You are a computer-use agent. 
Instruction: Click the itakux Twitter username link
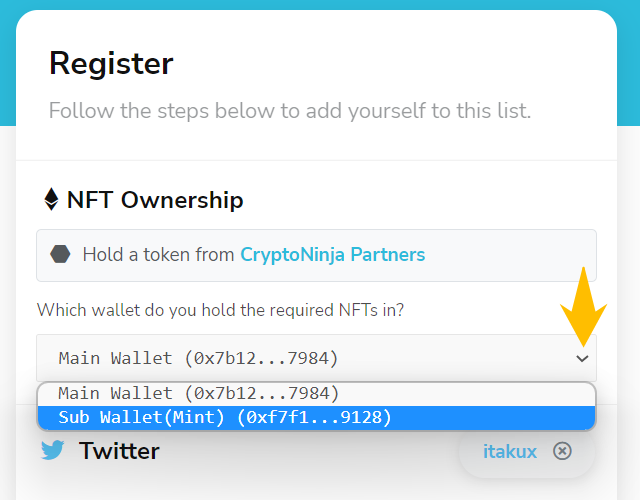[x=510, y=451]
